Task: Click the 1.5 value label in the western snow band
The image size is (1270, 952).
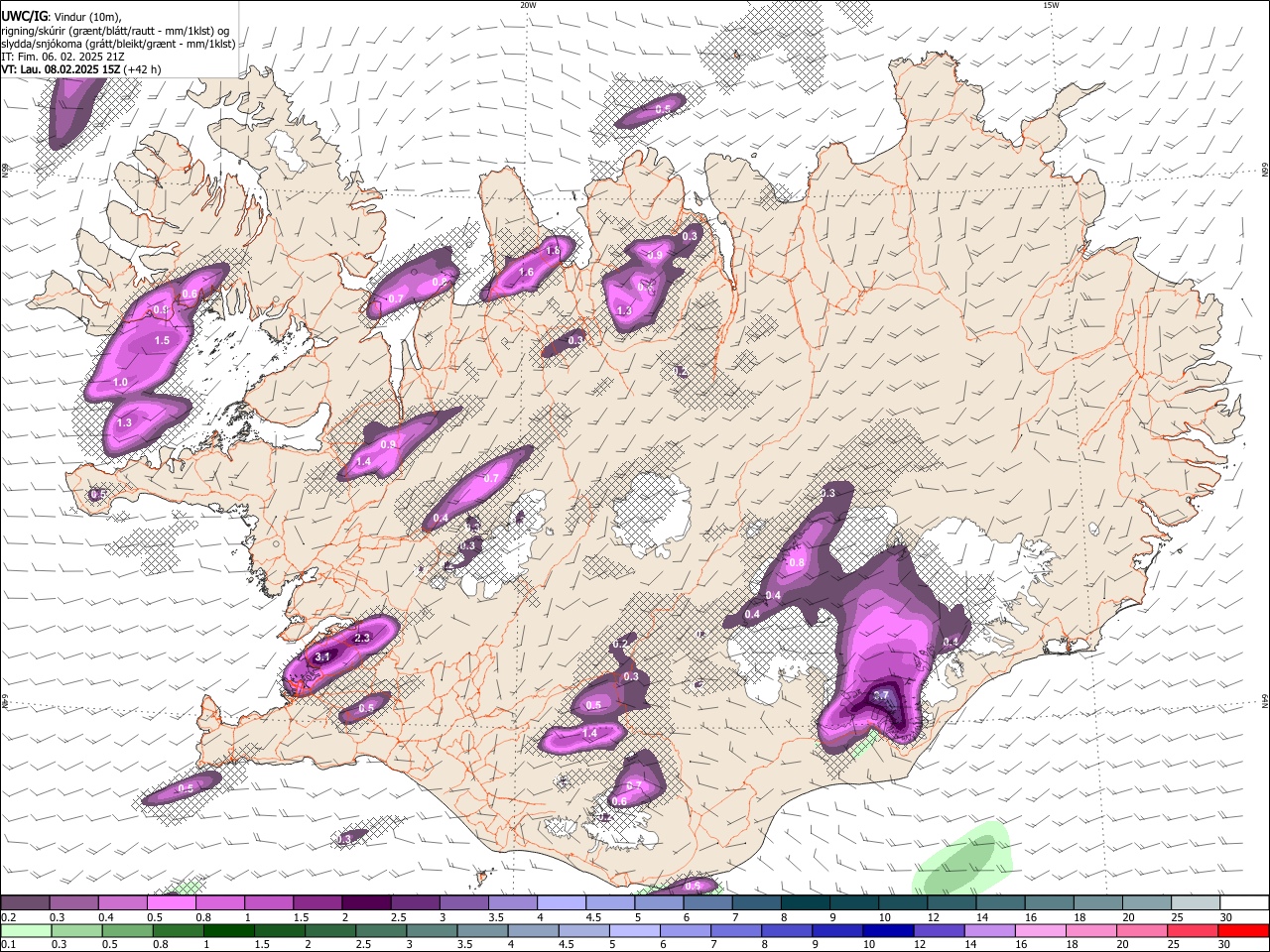Action: [x=162, y=340]
